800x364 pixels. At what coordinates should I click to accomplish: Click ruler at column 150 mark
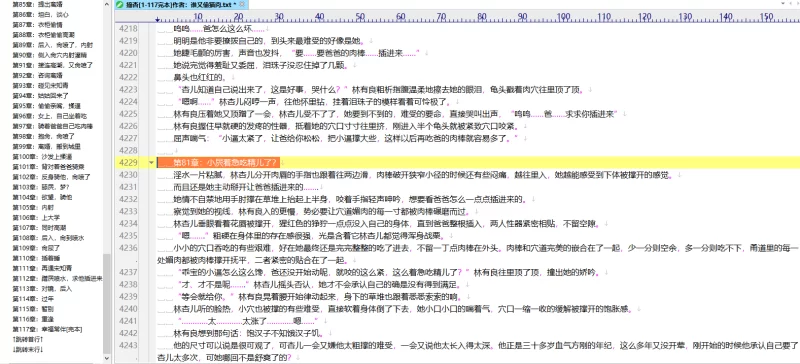[x=766, y=16]
